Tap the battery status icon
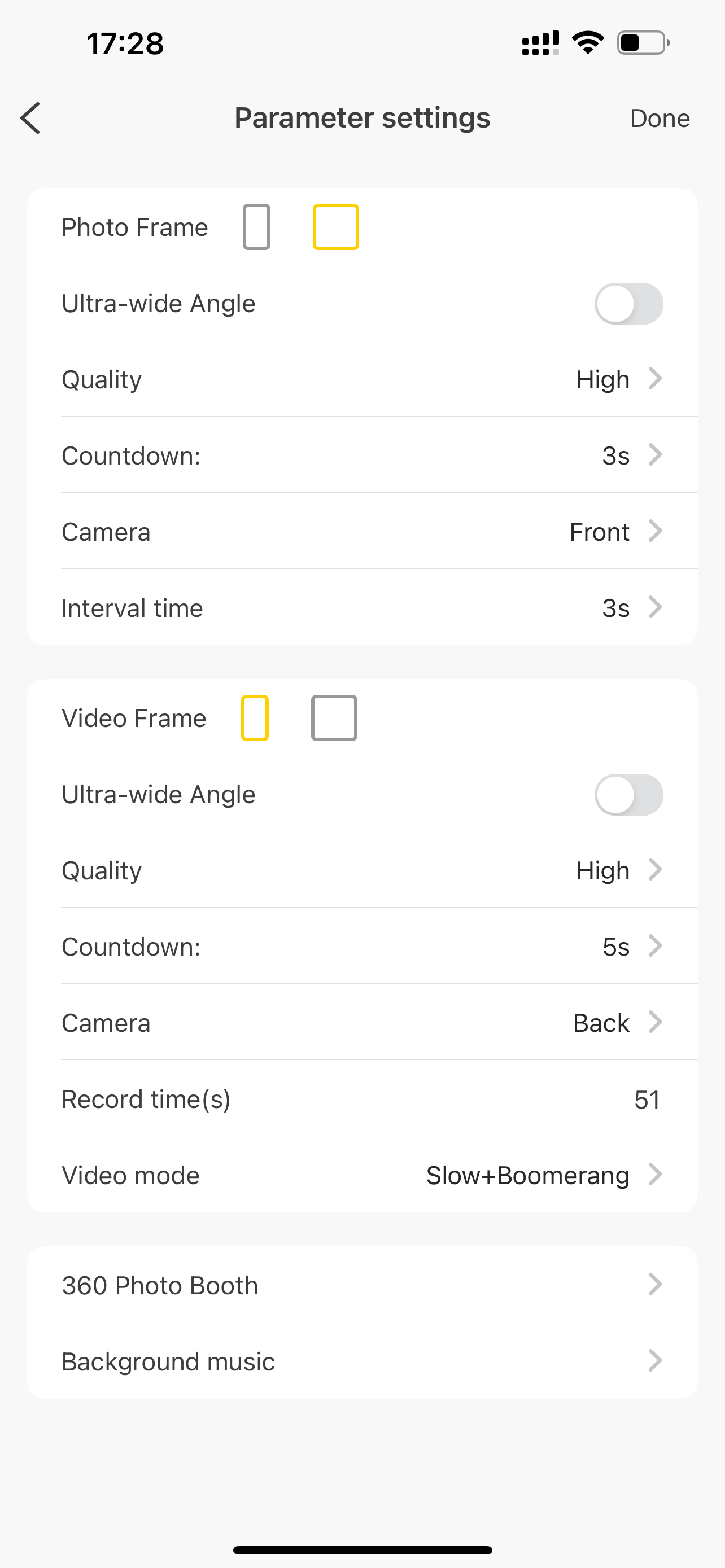This screenshot has width=725, height=1568. (x=643, y=43)
